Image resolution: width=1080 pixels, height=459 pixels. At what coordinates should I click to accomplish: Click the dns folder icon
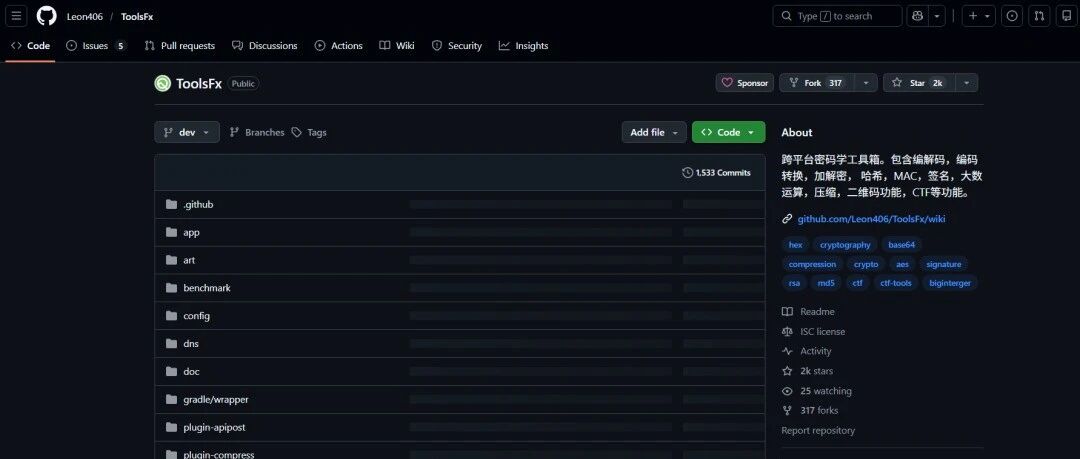pyautogui.click(x=172, y=343)
